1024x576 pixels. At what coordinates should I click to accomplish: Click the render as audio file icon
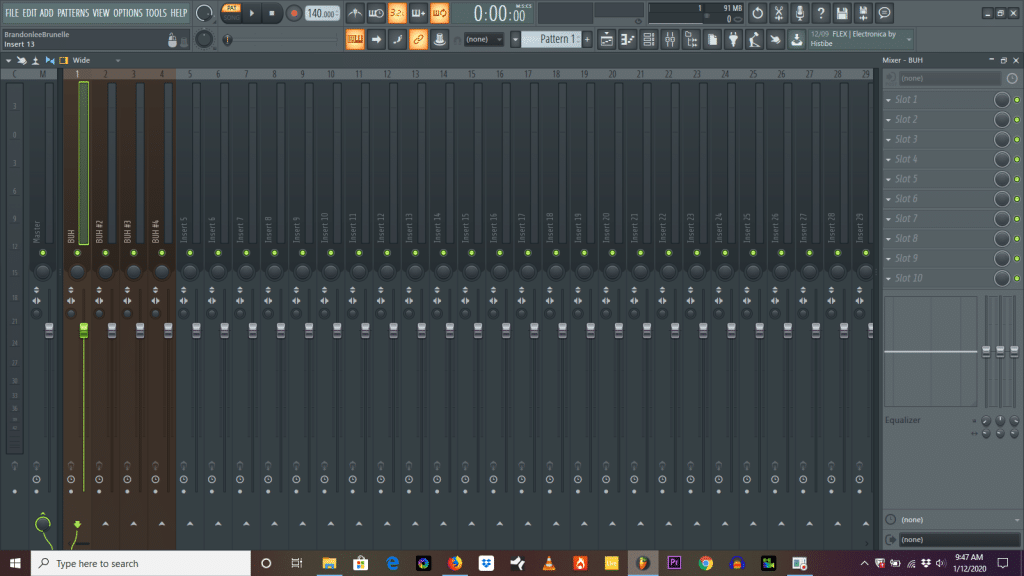coord(863,13)
